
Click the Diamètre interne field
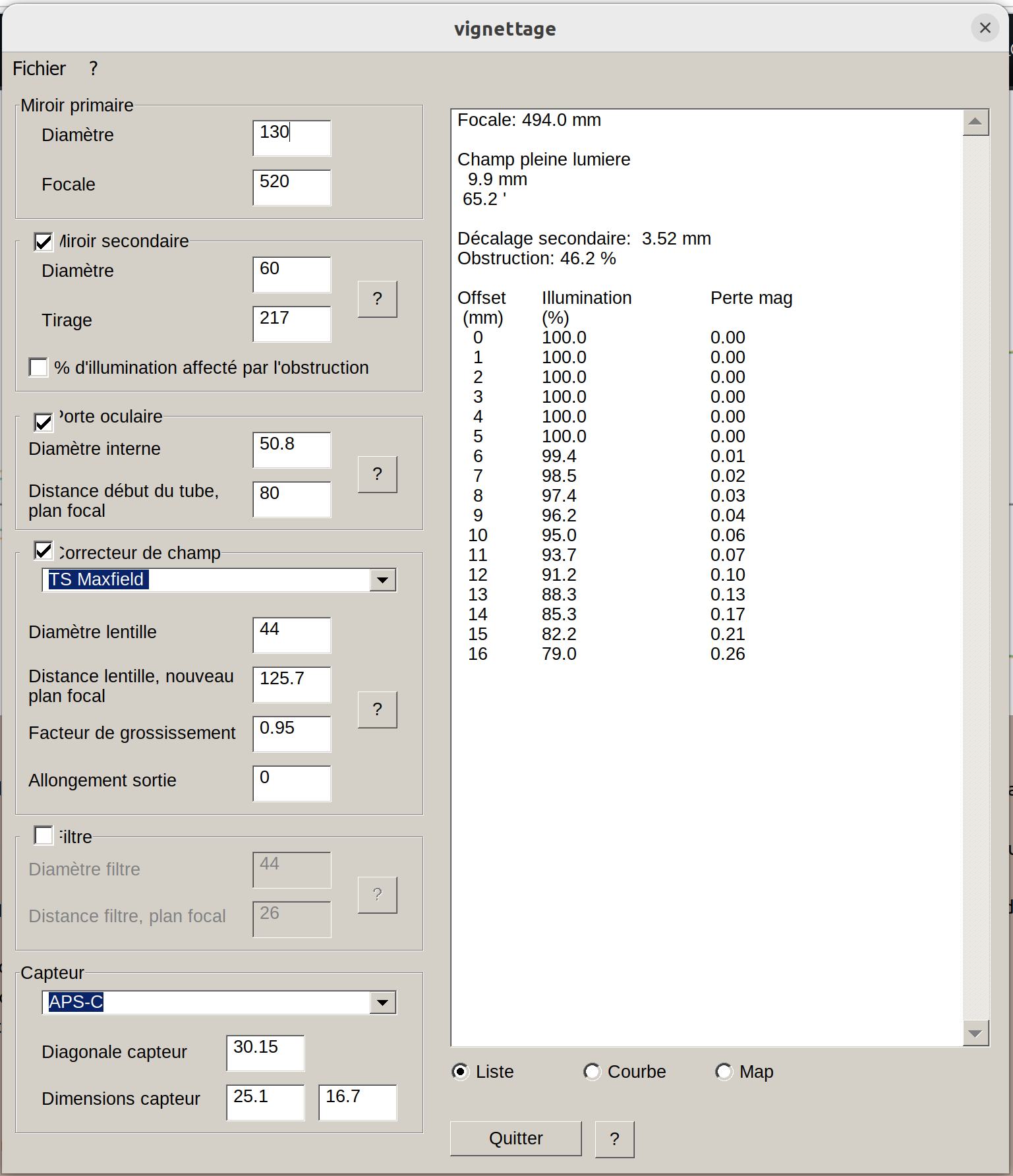pos(292,450)
